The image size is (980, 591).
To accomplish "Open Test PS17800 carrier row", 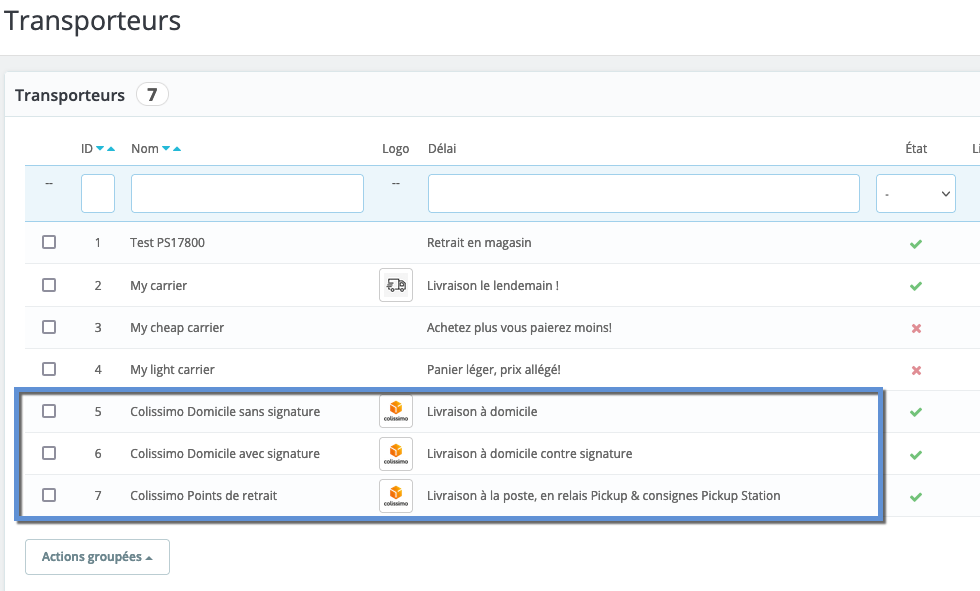I will [168, 242].
